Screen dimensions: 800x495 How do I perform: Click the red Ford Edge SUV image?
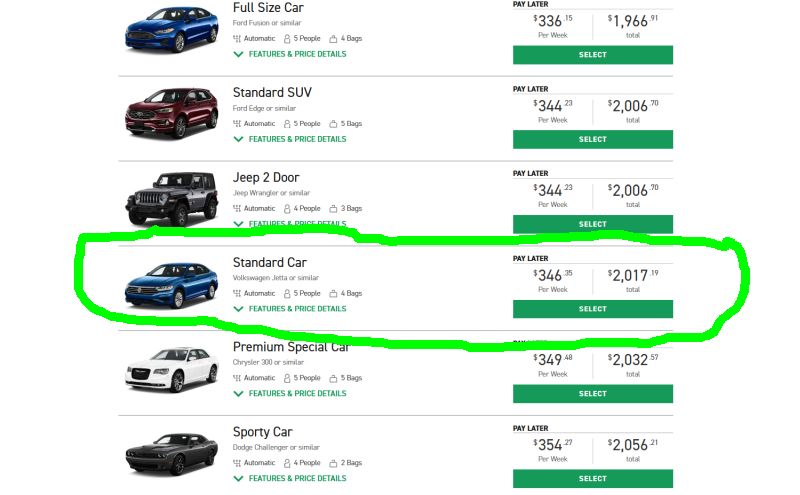[171, 116]
